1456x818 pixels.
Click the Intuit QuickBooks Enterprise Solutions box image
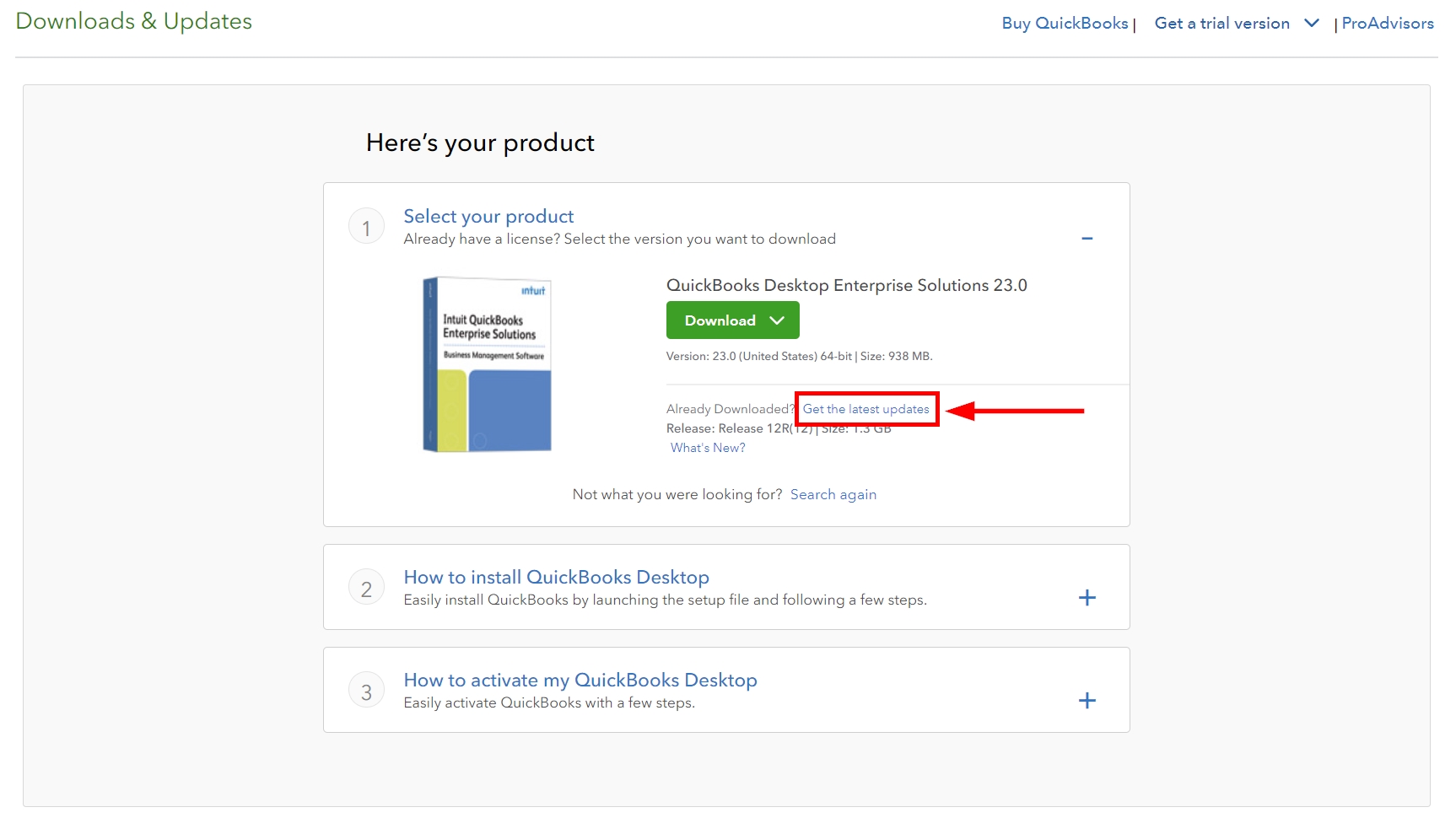pos(486,363)
